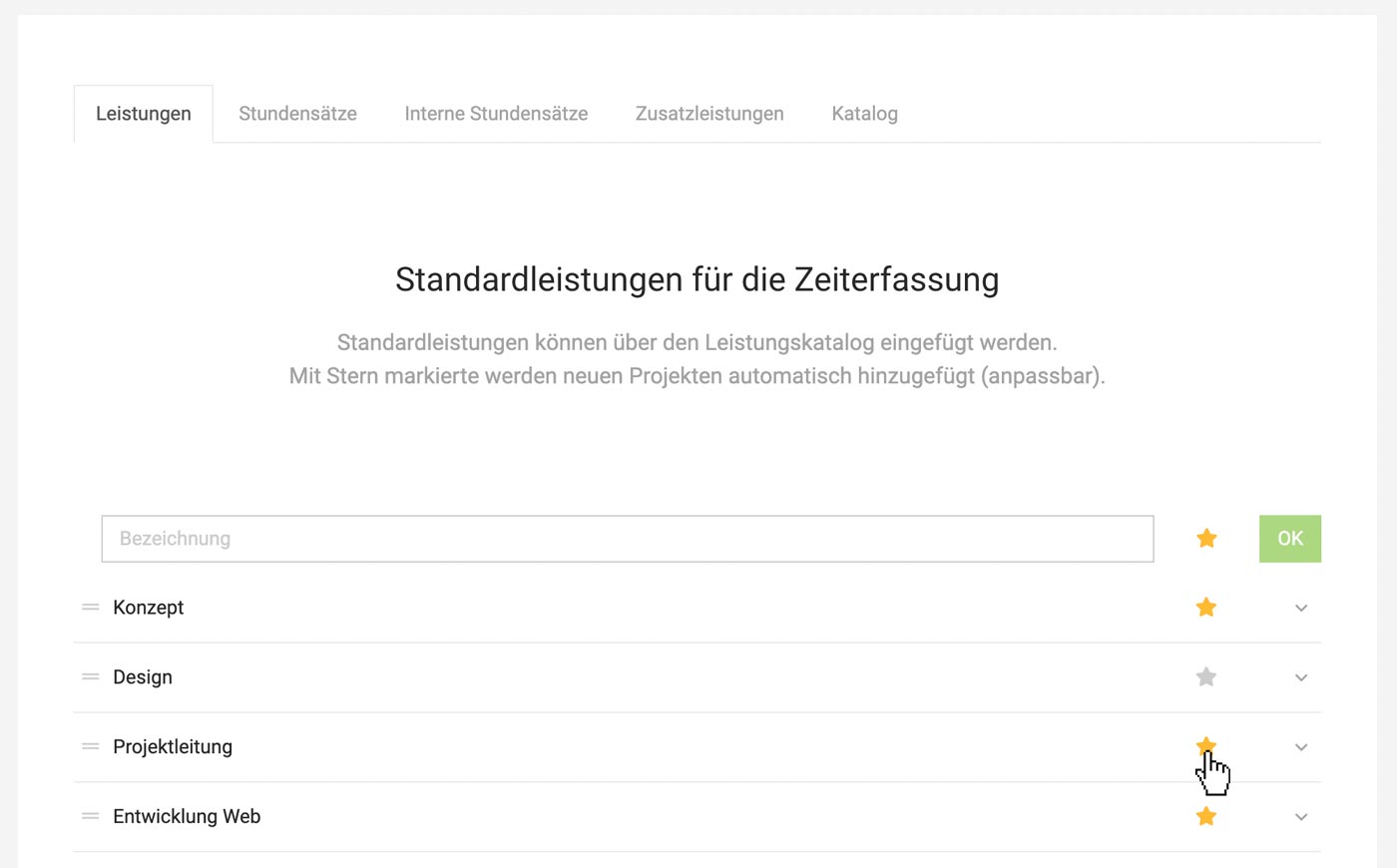Toggle the Entwicklung Web star

click(x=1206, y=816)
